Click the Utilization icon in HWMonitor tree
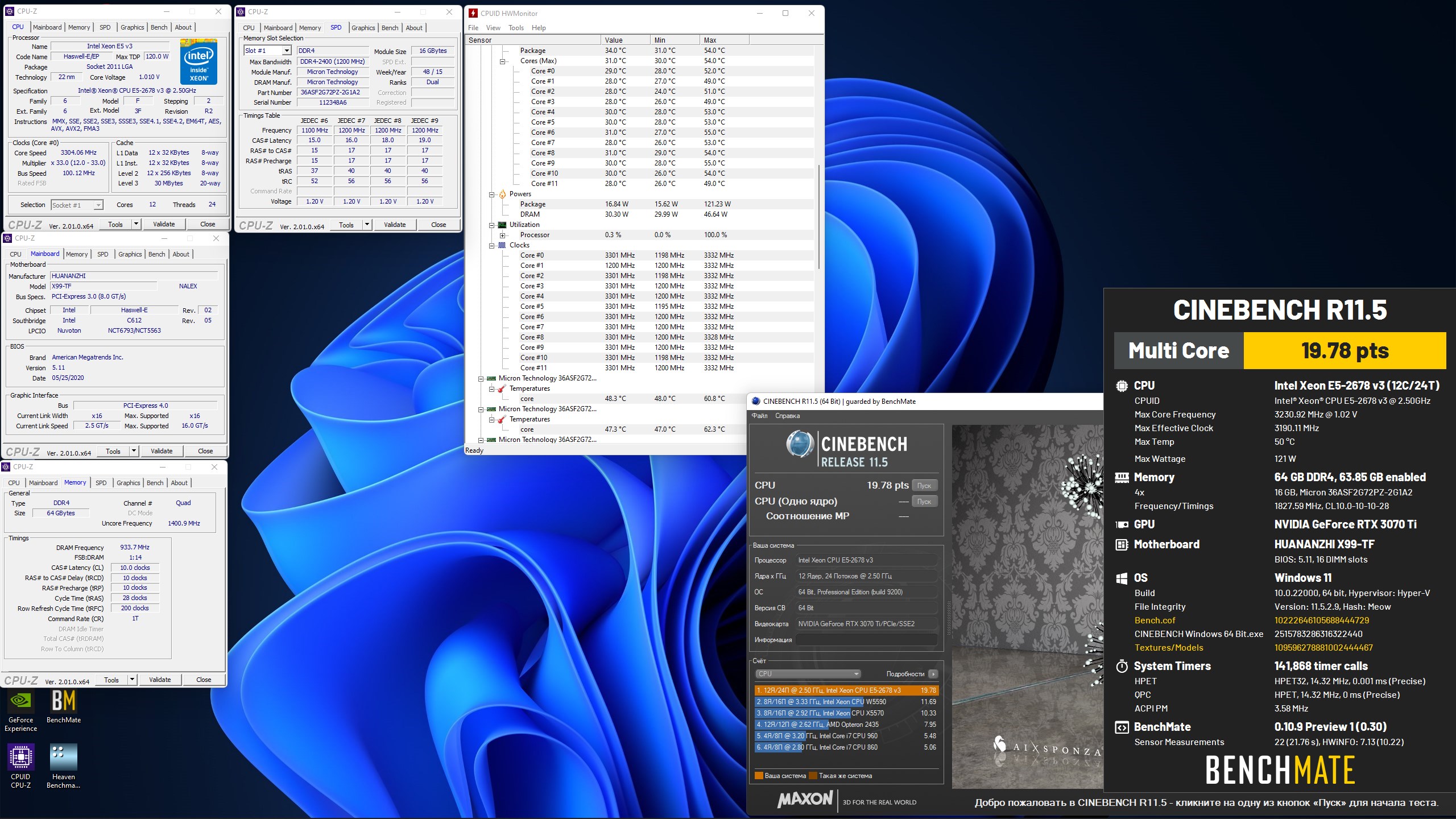 coord(502,225)
